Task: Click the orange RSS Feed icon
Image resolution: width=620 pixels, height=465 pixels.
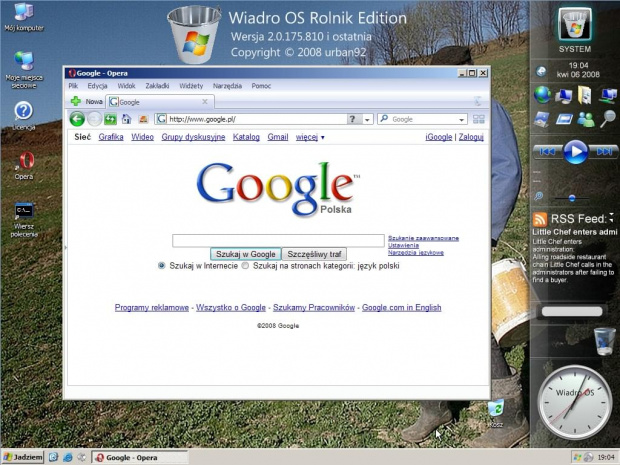Action: pyautogui.click(x=539, y=219)
